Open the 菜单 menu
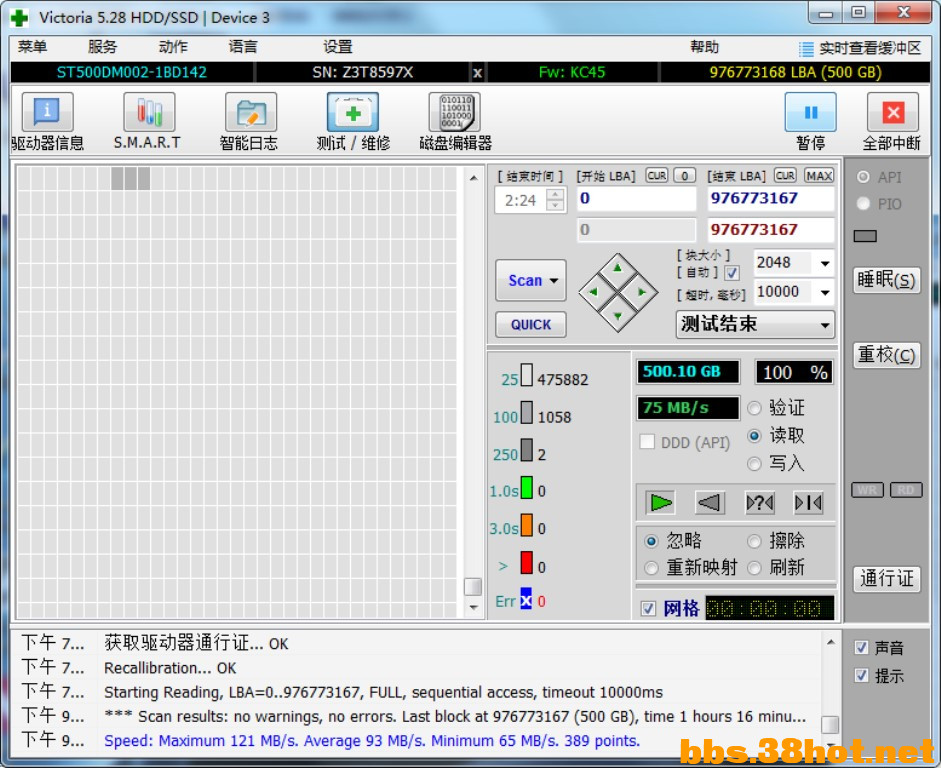Image resolution: width=941 pixels, height=768 pixels. [32, 47]
